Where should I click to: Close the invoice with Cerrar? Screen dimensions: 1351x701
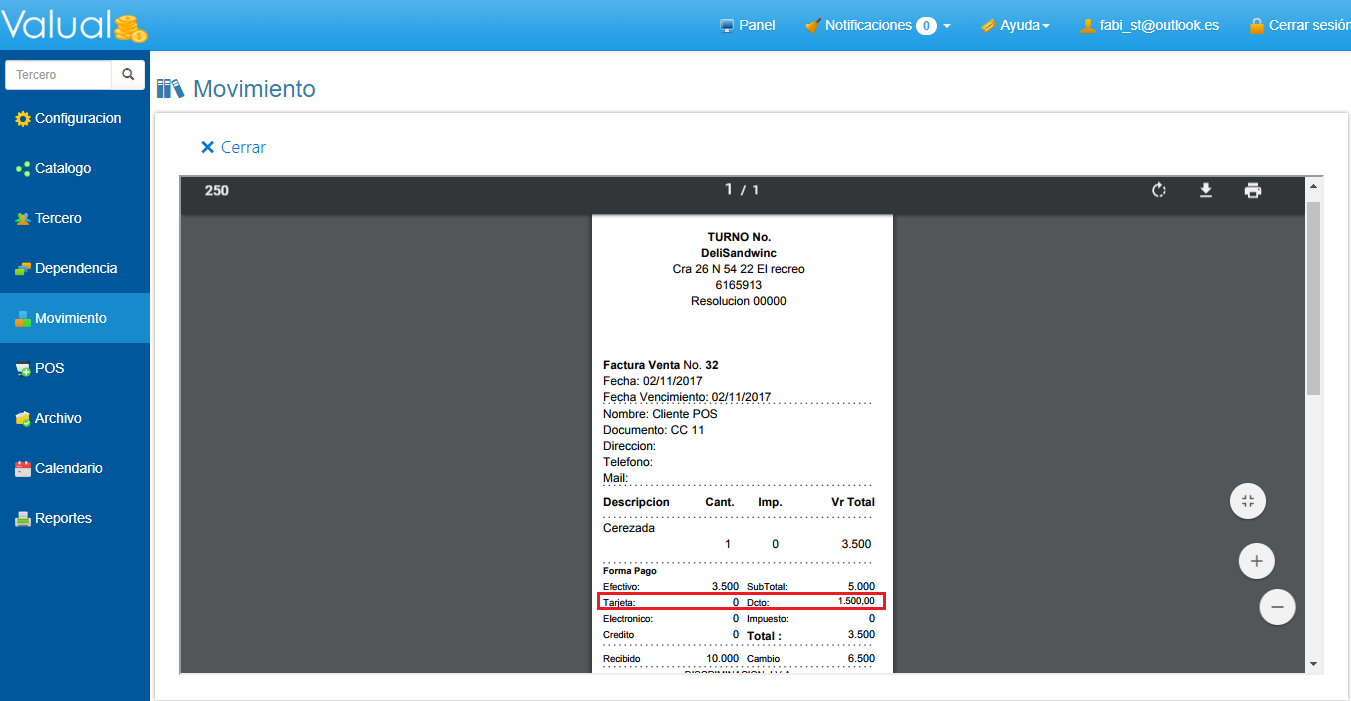pyautogui.click(x=233, y=147)
